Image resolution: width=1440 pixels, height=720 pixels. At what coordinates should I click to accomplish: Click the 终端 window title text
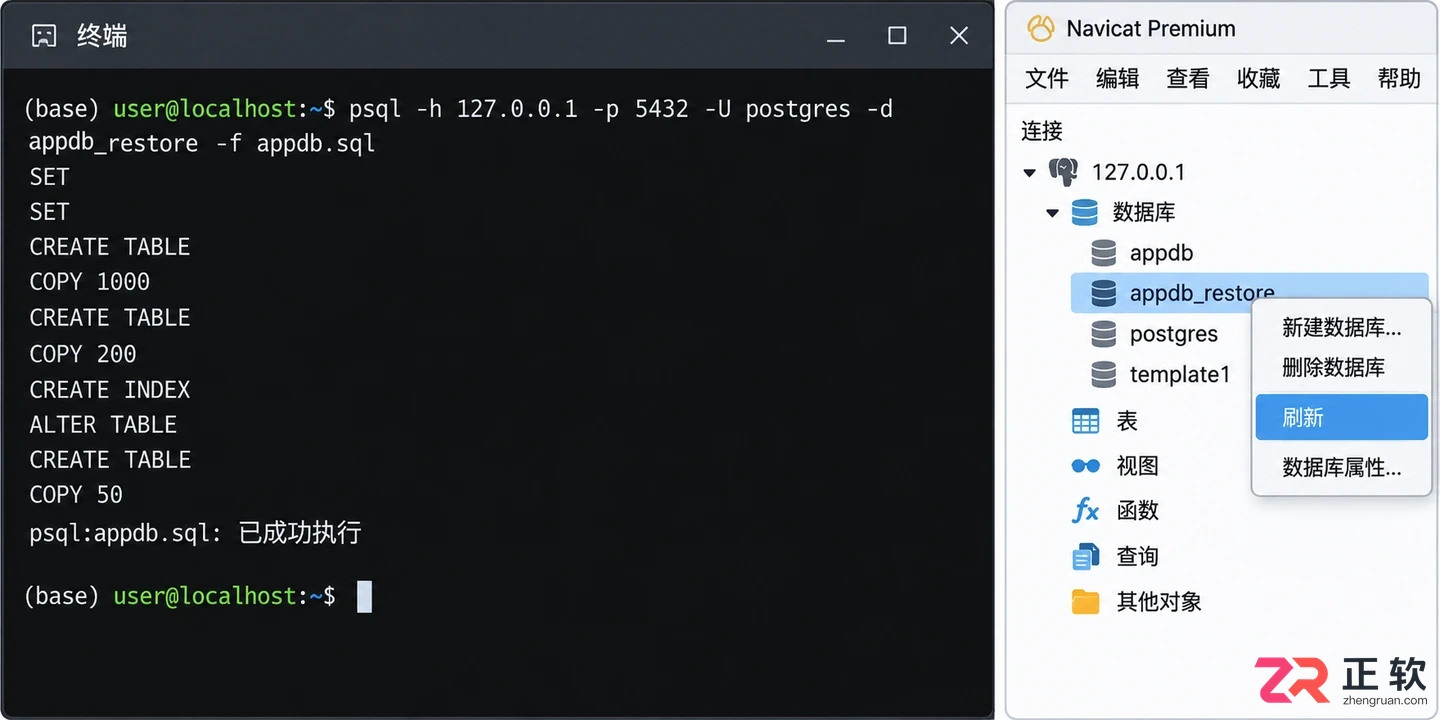pos(103,37)
